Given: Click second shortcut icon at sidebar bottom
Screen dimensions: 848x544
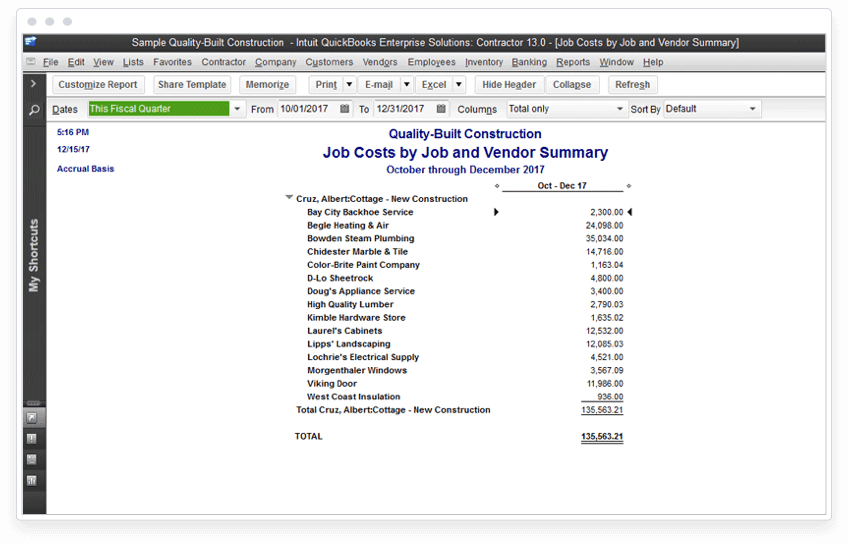Looking at the screenshot, I should click(32, 439).
